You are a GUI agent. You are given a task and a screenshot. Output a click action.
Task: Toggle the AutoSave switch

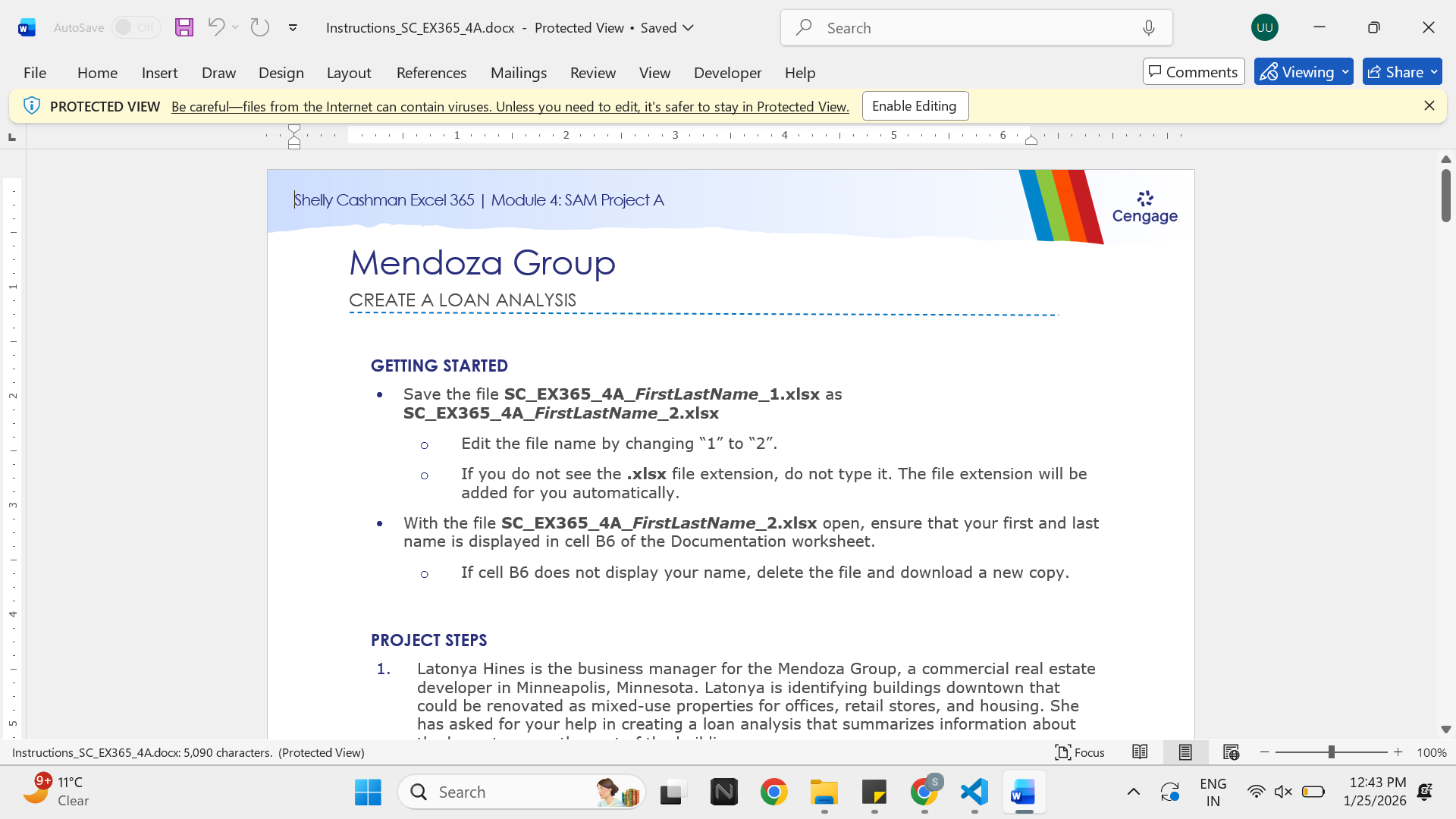tap(136, 28)
